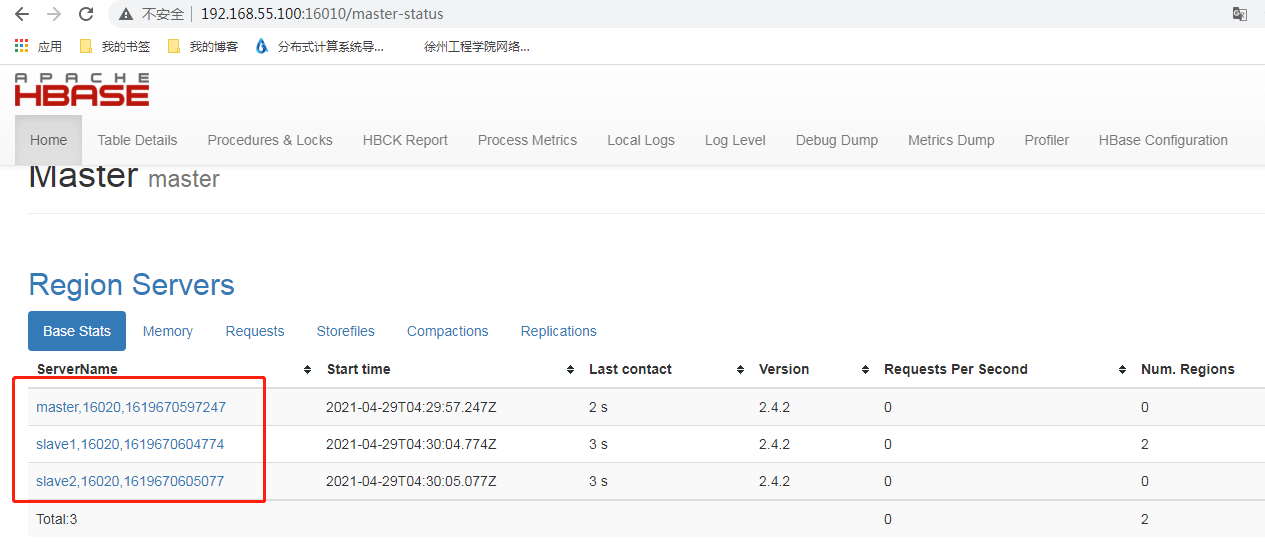
Task: Click the browser forward arrow
Action: (x=54, y=14)
